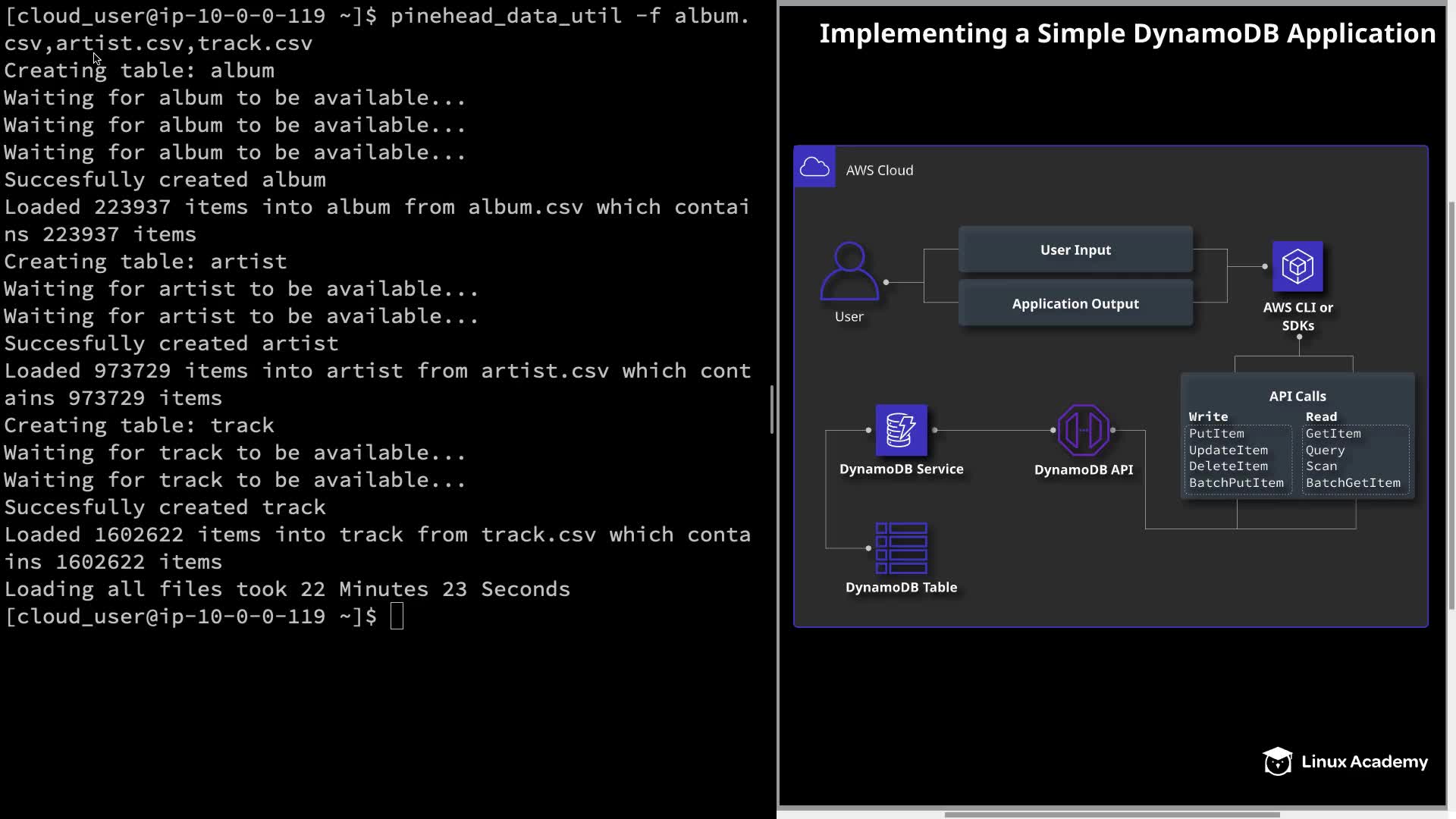Click the horizontal scrollbar below the slide

click(x=1112, y=814)
